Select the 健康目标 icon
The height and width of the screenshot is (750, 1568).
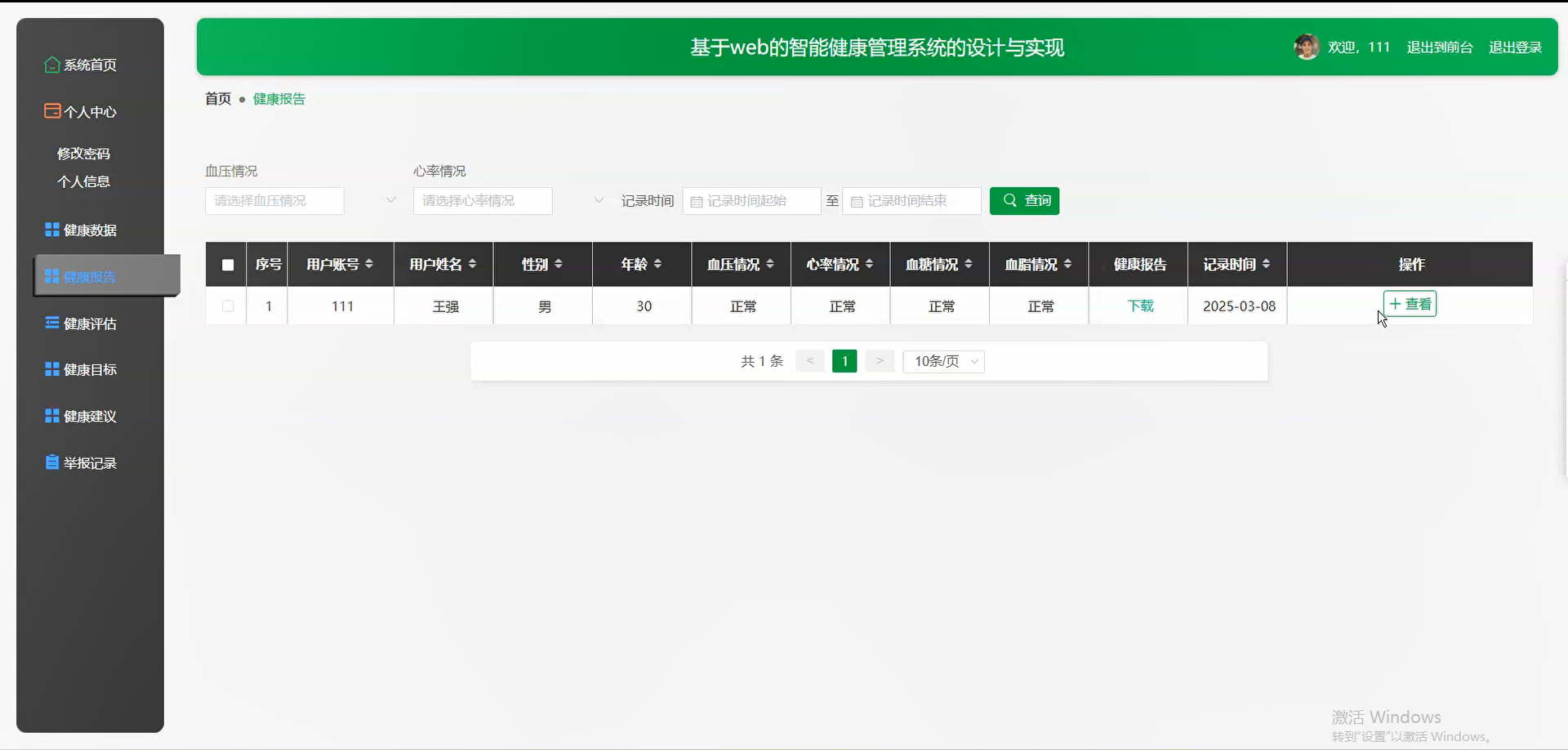click(51, 368)
